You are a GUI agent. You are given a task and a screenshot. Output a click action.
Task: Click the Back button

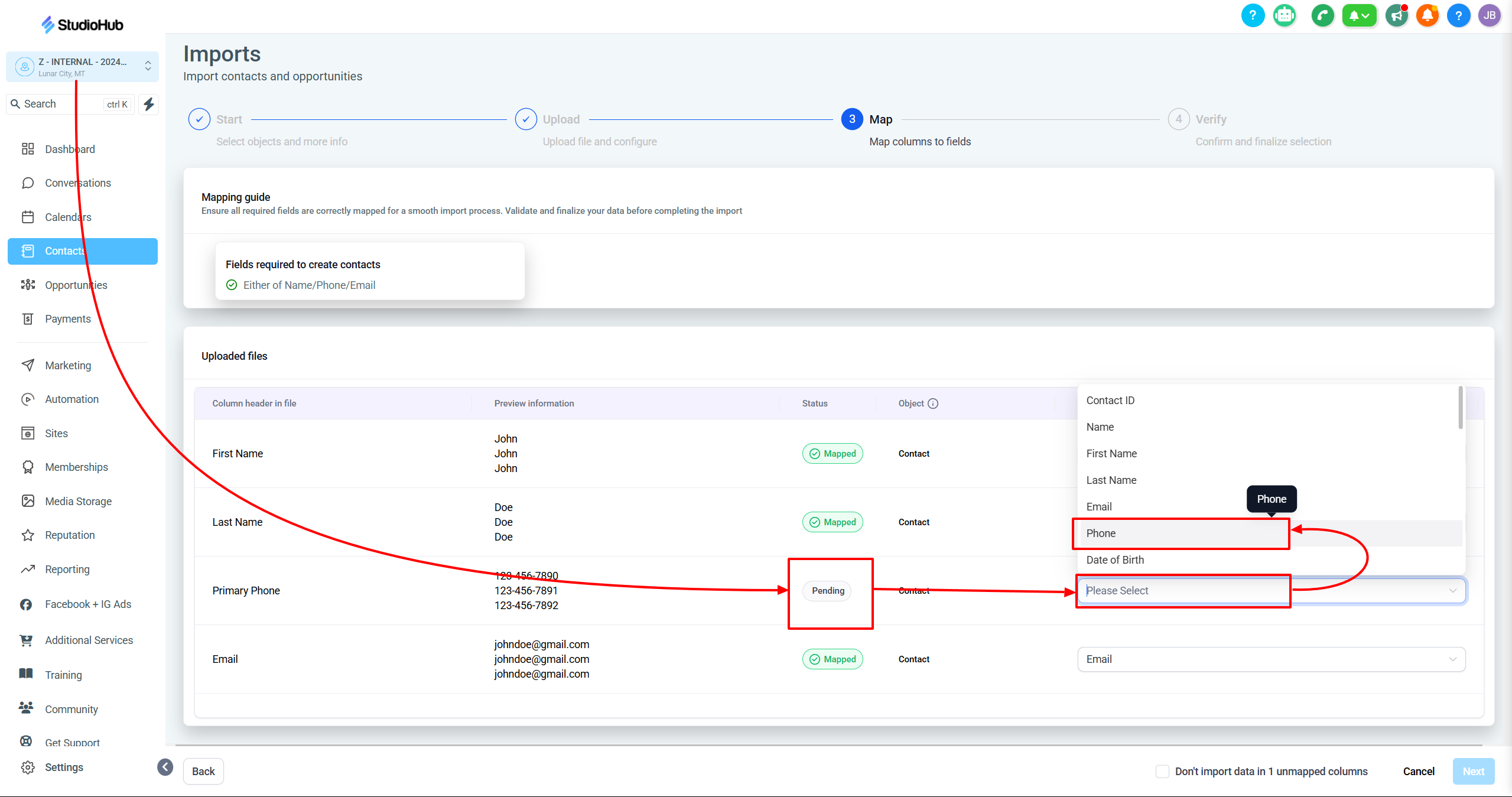[203, 771]
